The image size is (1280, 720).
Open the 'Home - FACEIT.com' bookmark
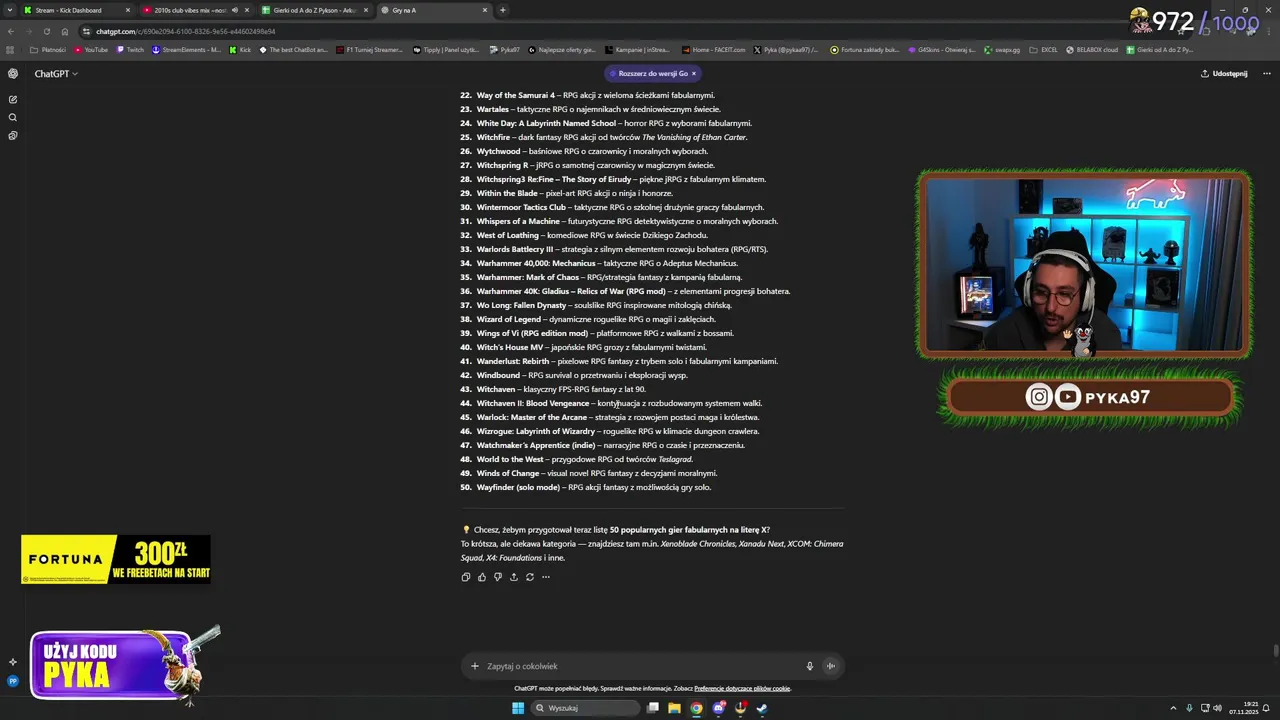coord(713,49)
